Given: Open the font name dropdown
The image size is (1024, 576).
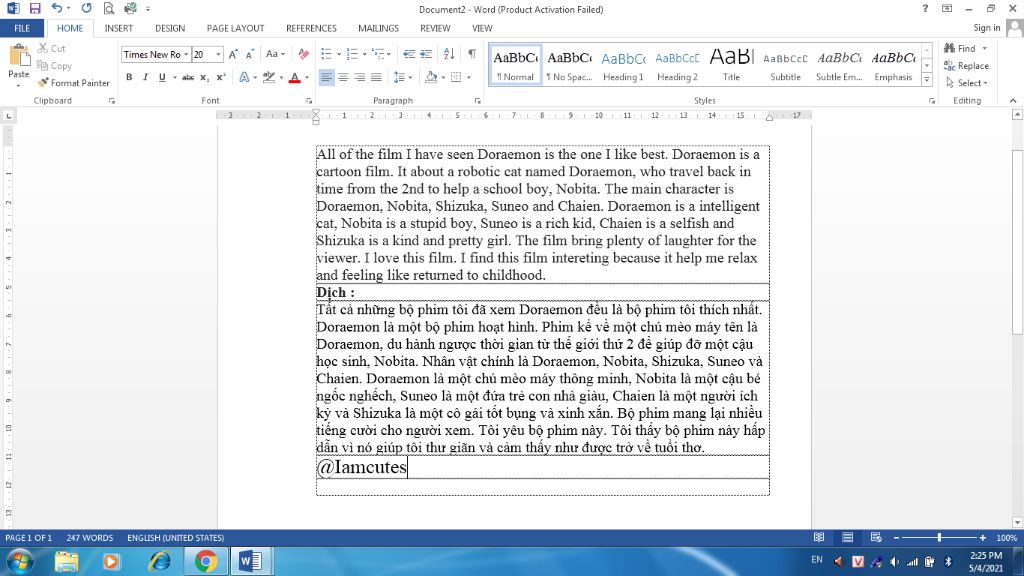Looking at the screenshot, I should click(185, 55).
